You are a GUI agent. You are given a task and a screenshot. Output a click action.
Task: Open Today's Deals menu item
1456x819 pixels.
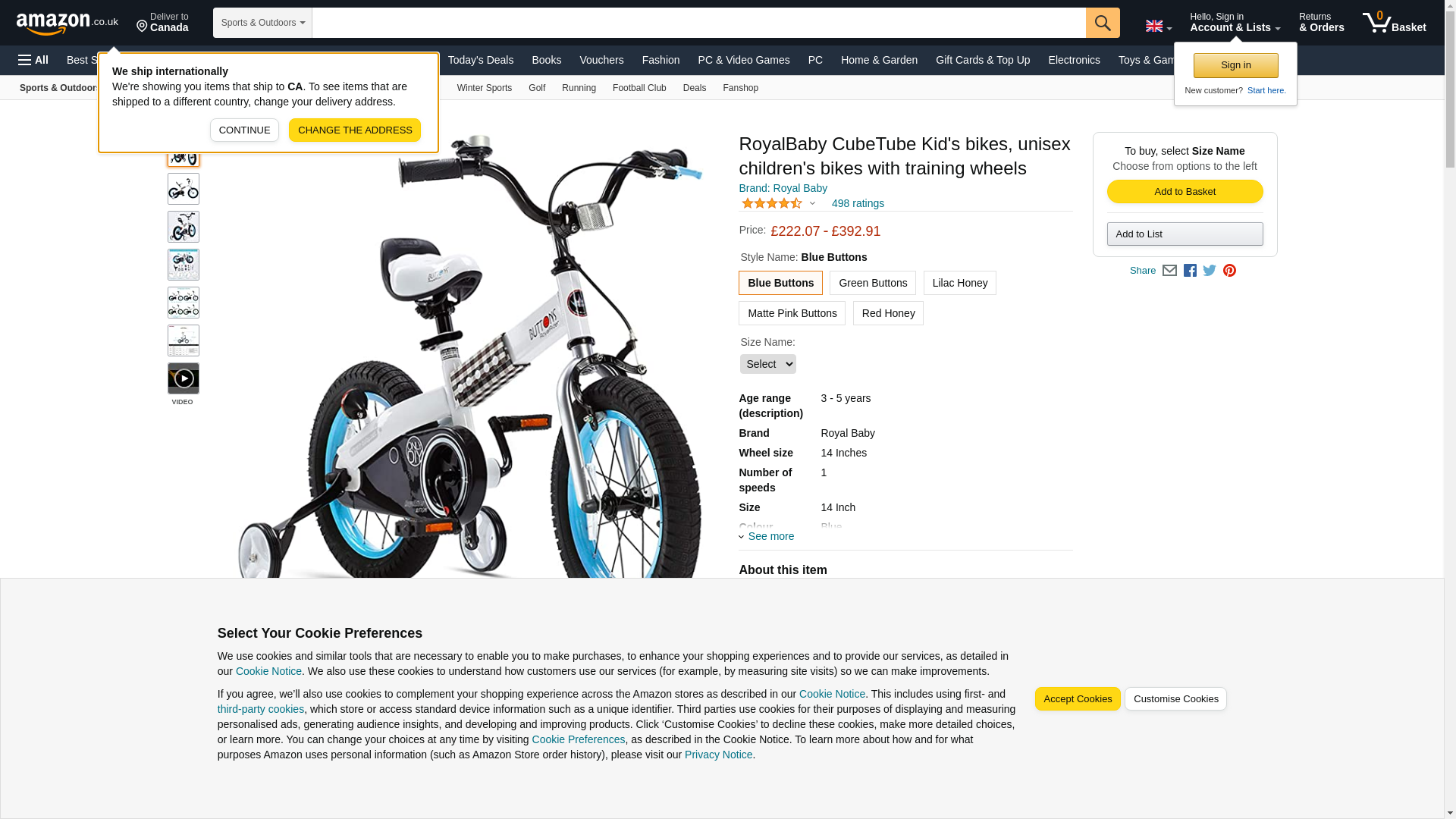(481, 60)
